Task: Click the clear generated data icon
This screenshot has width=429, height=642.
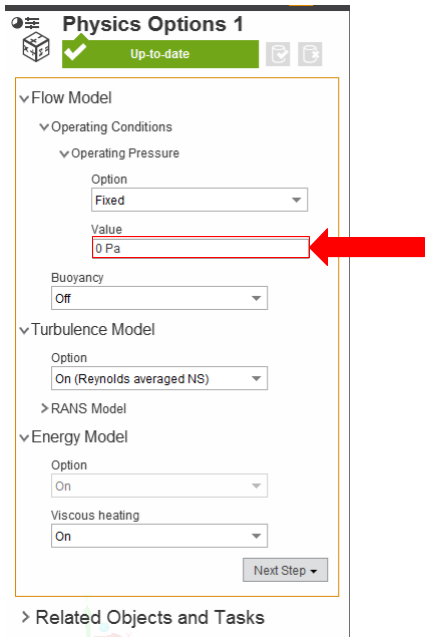Action: (310, 54)
